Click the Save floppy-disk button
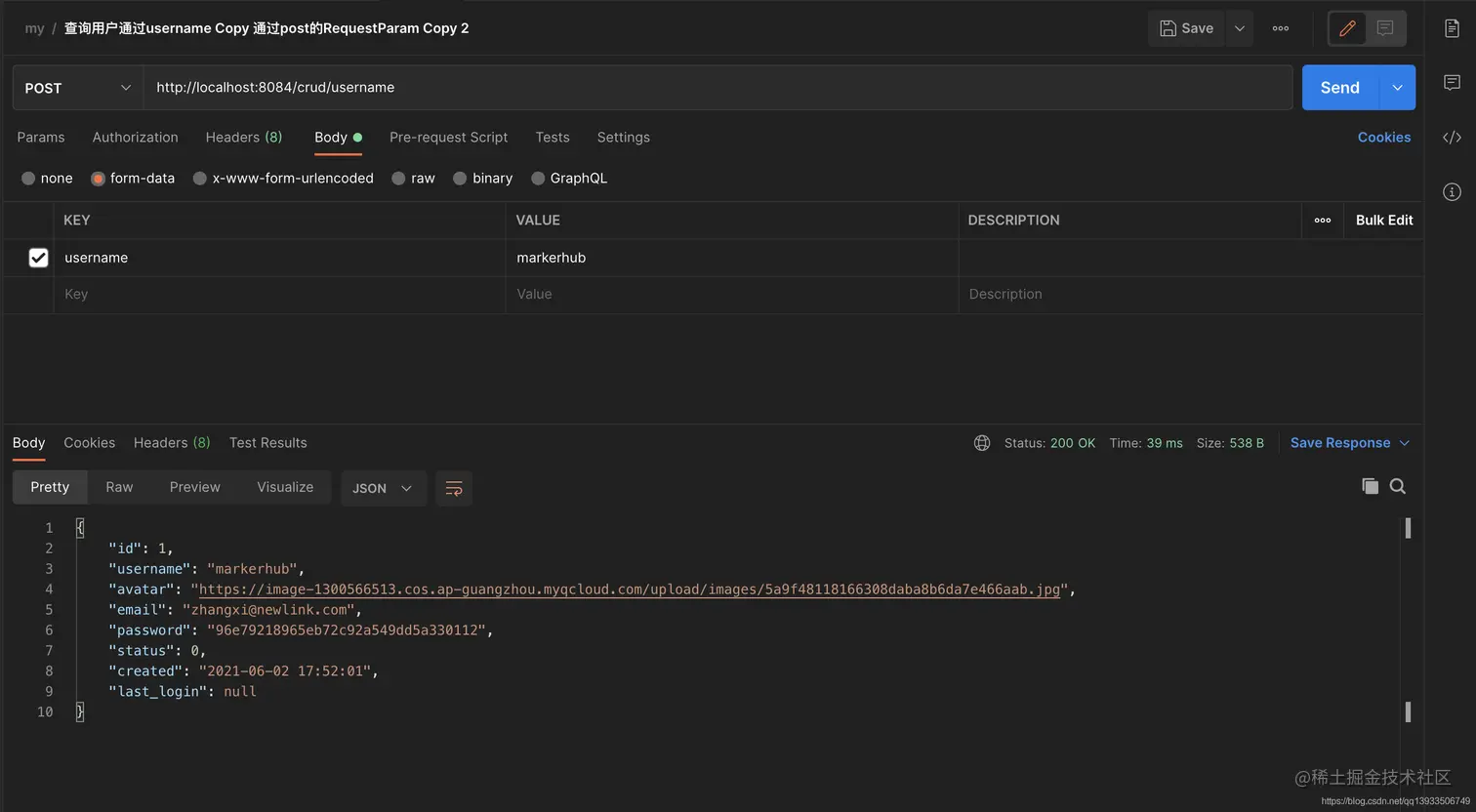The image size is (1476, 812). click(1186, 28)
